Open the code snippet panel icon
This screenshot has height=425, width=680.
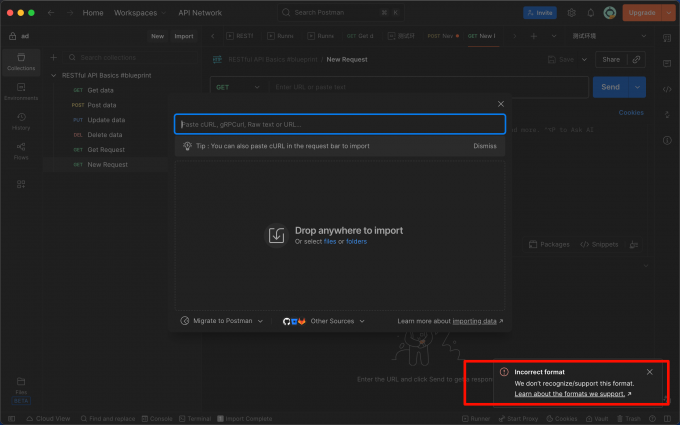tap(667, 89)
